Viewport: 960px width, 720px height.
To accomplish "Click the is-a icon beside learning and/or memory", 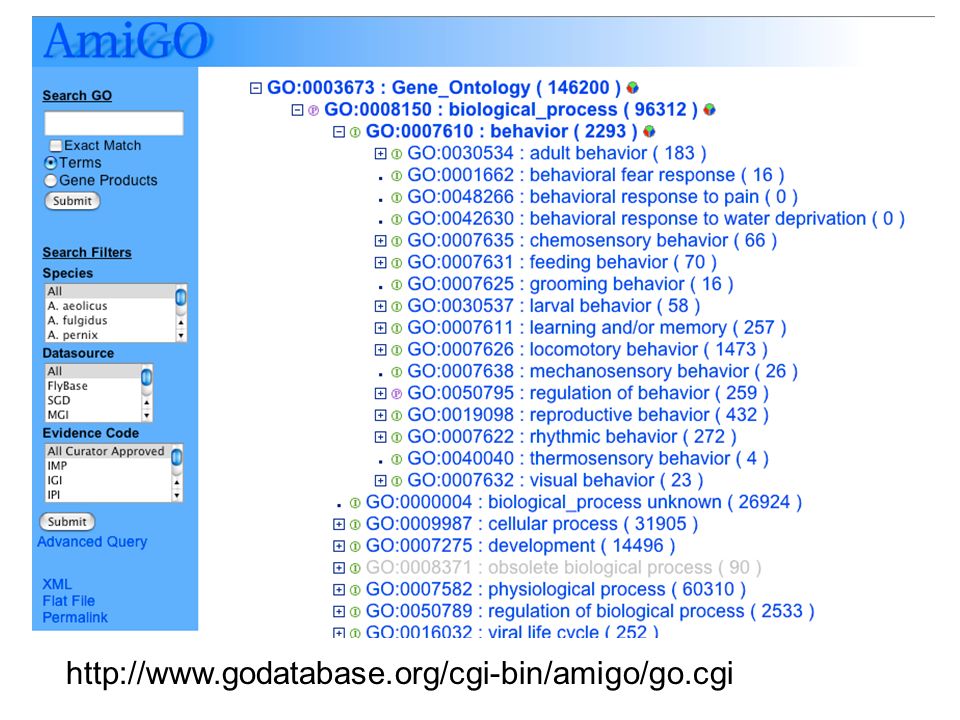I will coord(397,328).
